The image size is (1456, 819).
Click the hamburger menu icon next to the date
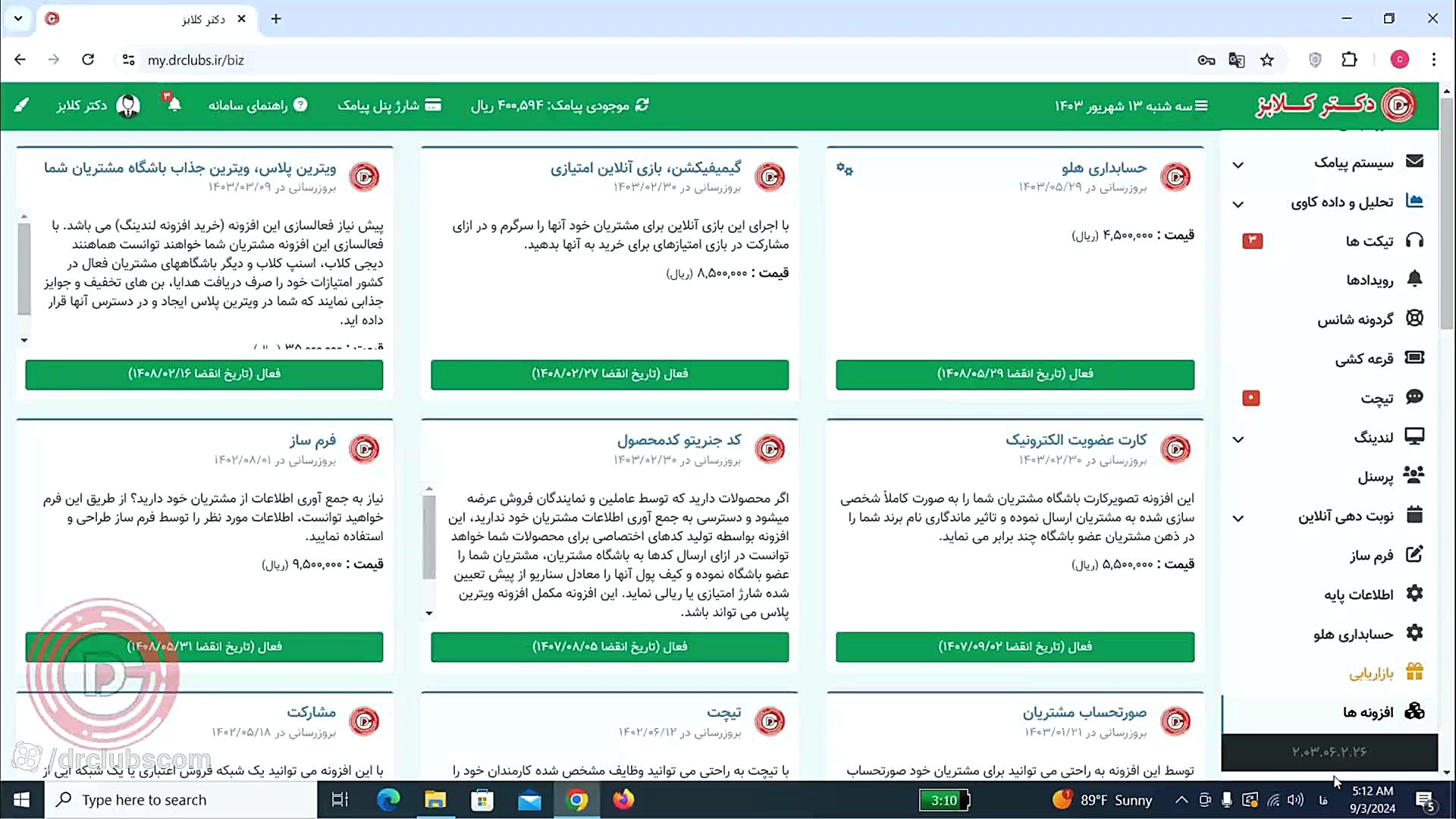pyautogui.click(x=1201, y=105)
